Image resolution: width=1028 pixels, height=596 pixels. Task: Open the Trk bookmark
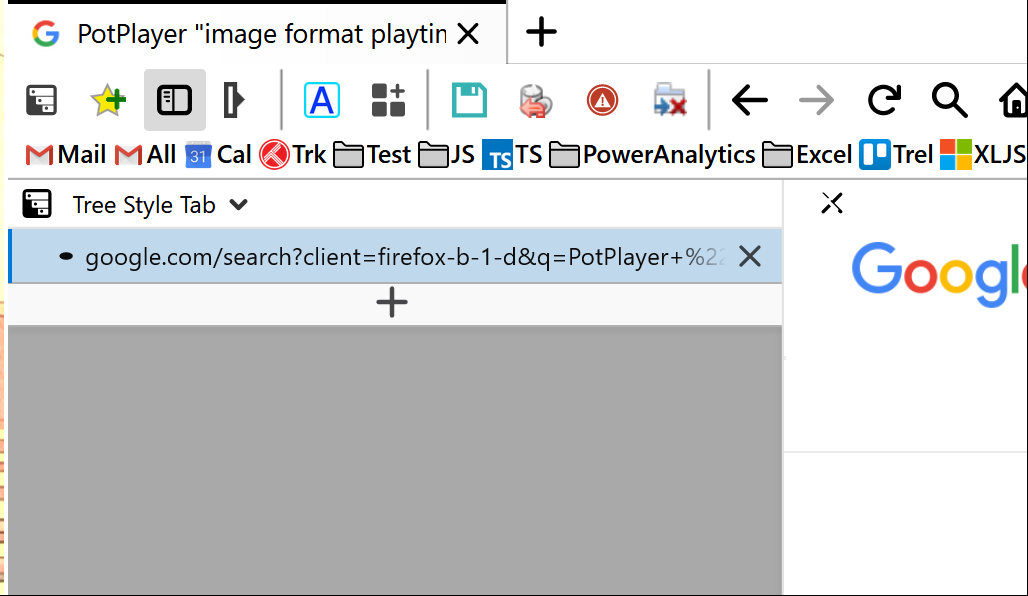[292, 155]
